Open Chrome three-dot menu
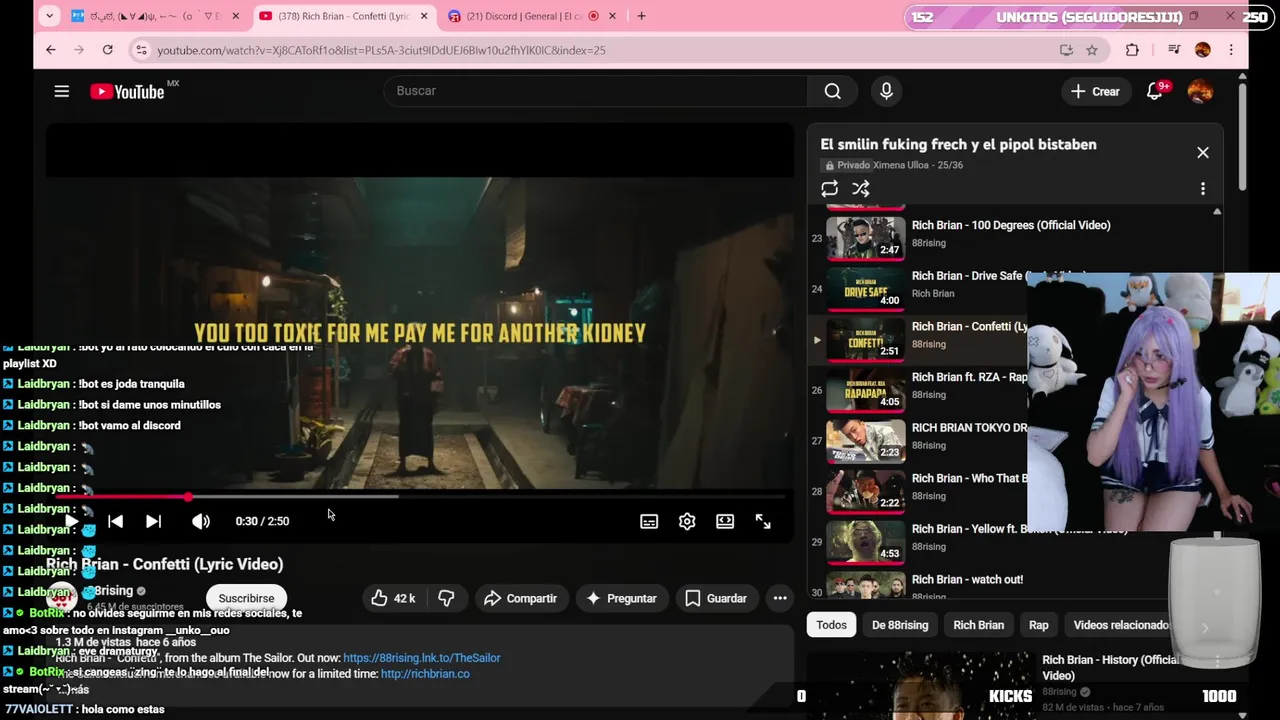Image resolution: width=1280 pixels, height=720 pixels. pyautogui.click(x=1231, y=50)
